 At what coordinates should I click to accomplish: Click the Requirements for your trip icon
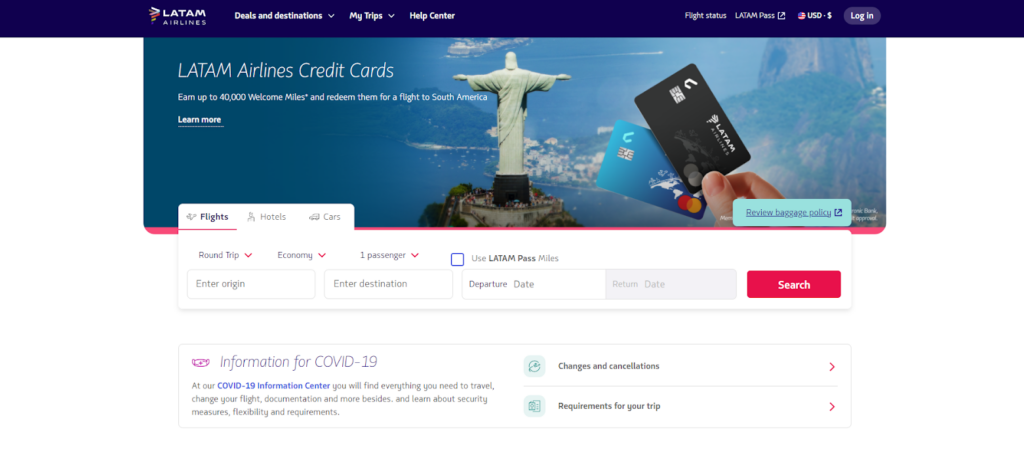pyautogui.click(x=534, y=406)
